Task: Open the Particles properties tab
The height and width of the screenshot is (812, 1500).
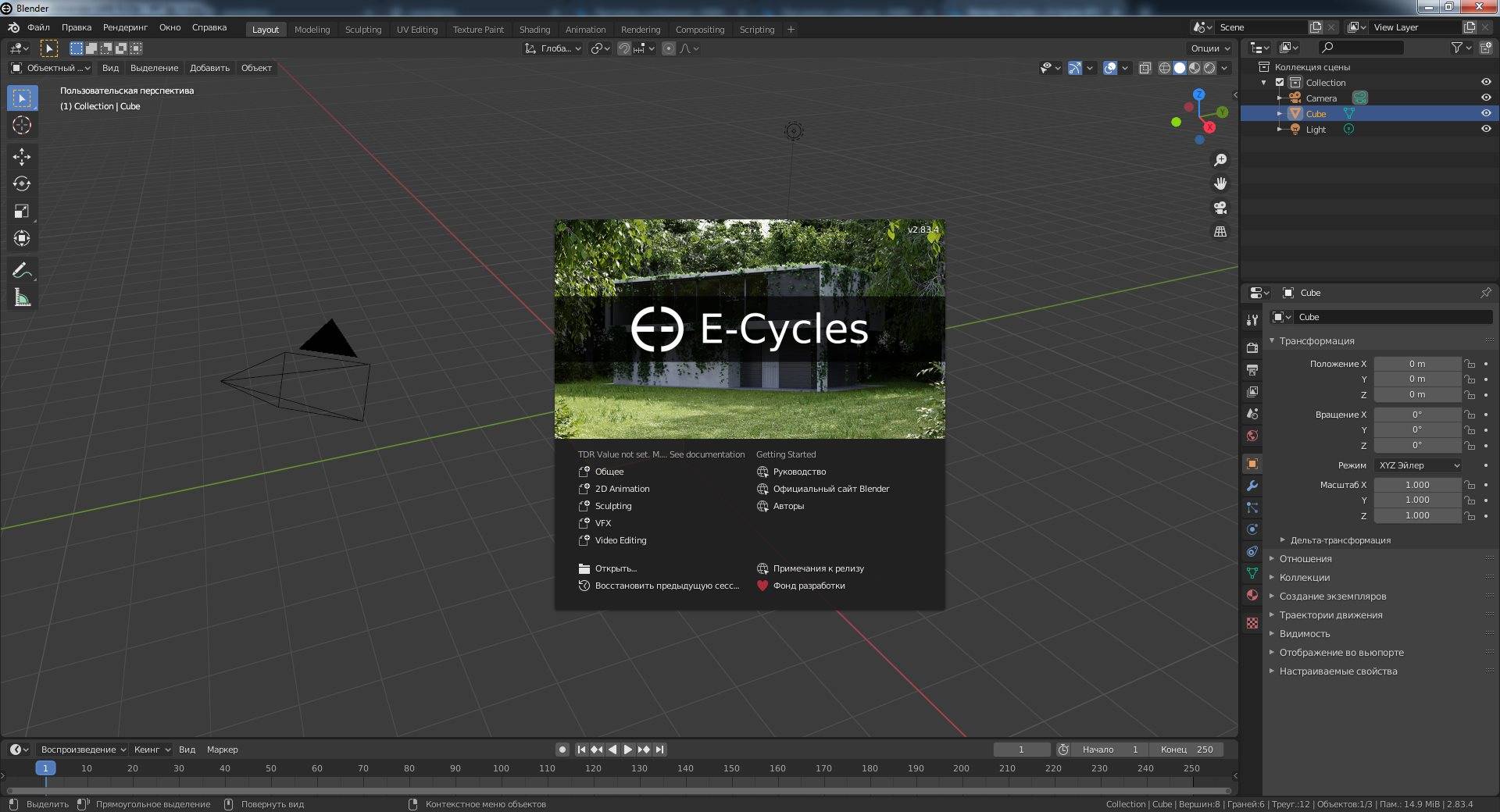Action: (1252, 507)
